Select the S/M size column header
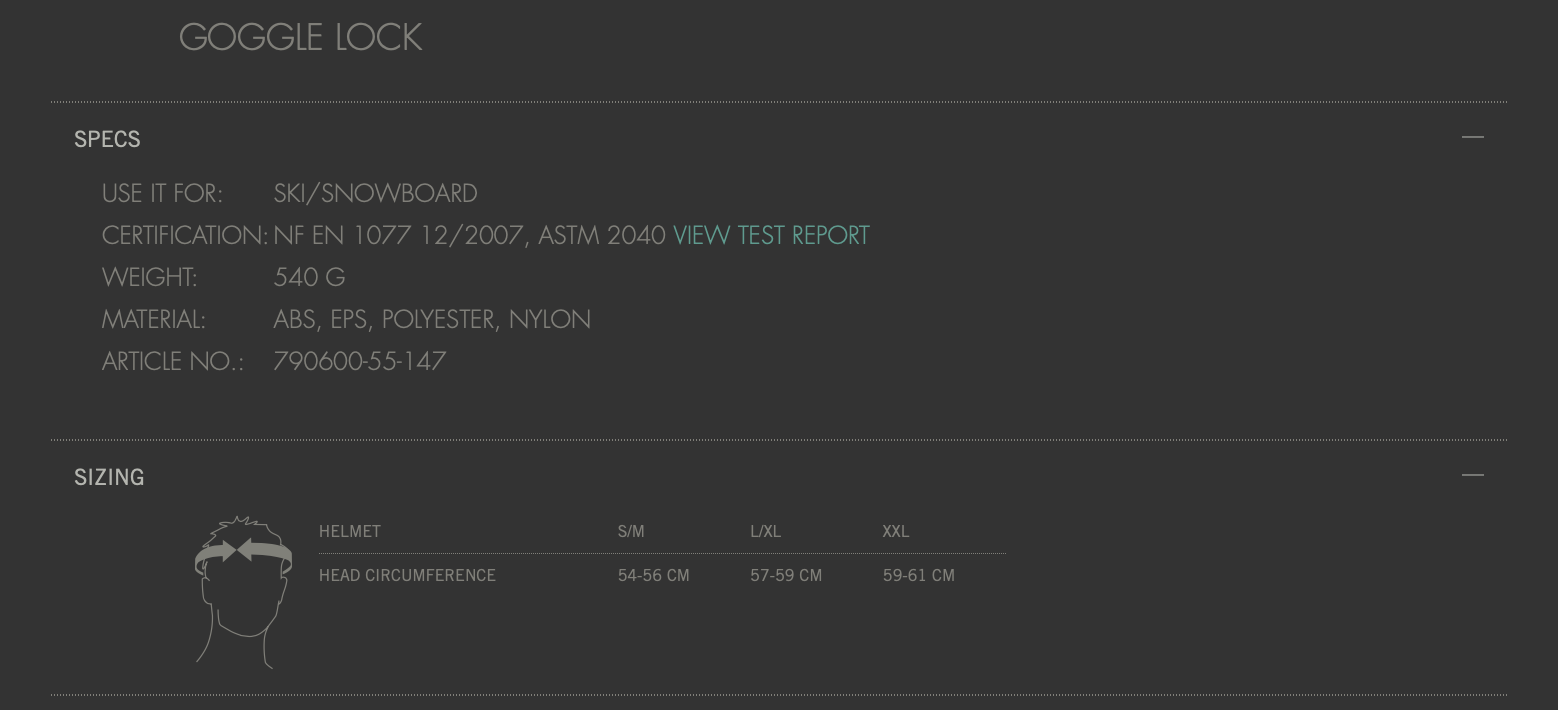 click(x=631, y=531)
